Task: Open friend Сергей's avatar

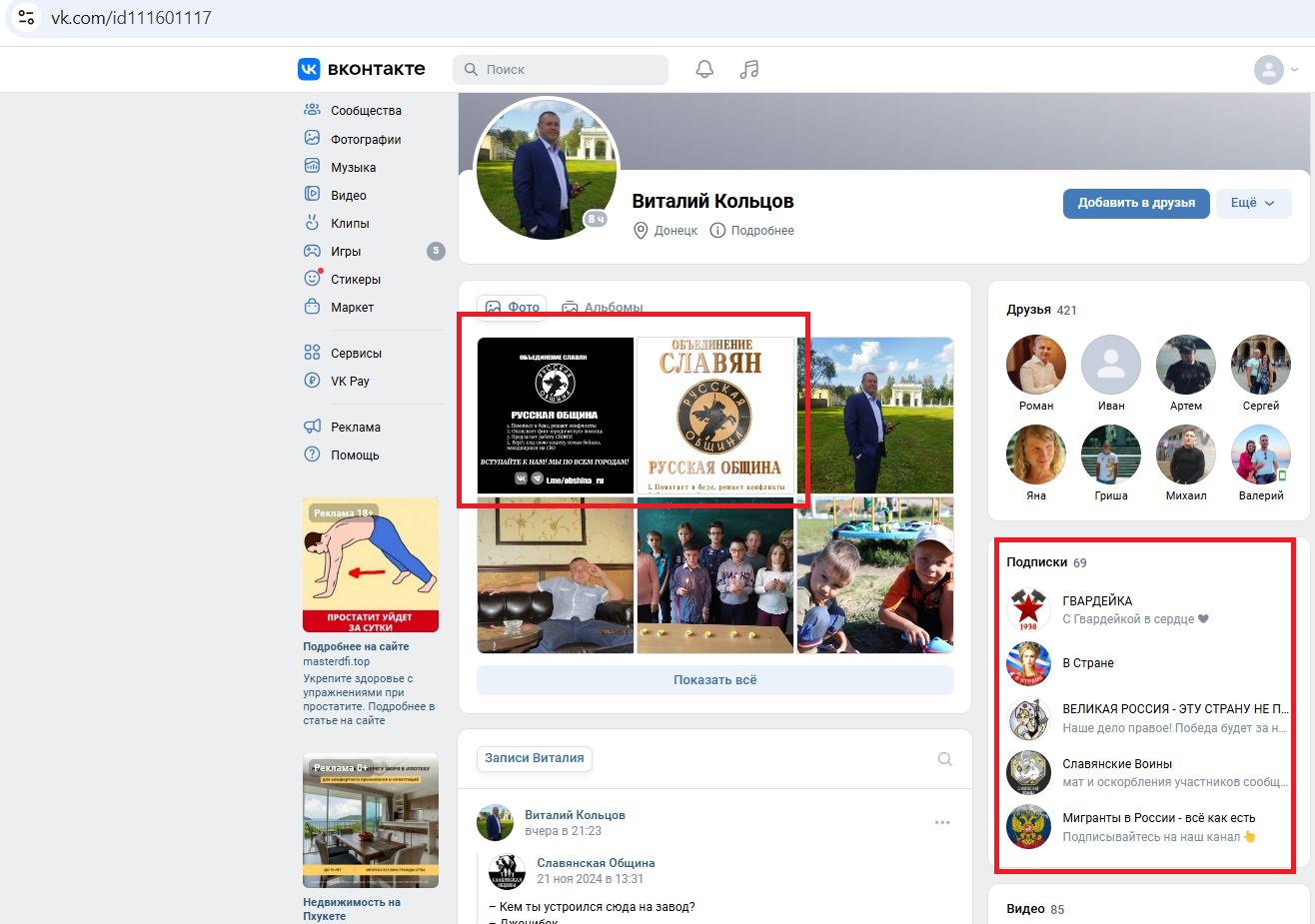Action: click(1261, 365)
